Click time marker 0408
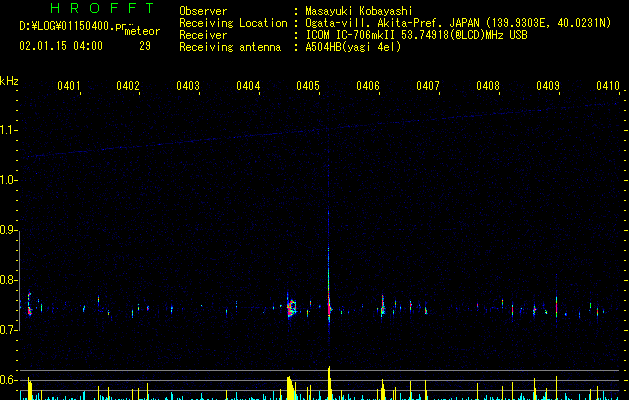Screen dimensions: 629x400 click(x=488, y=86)
